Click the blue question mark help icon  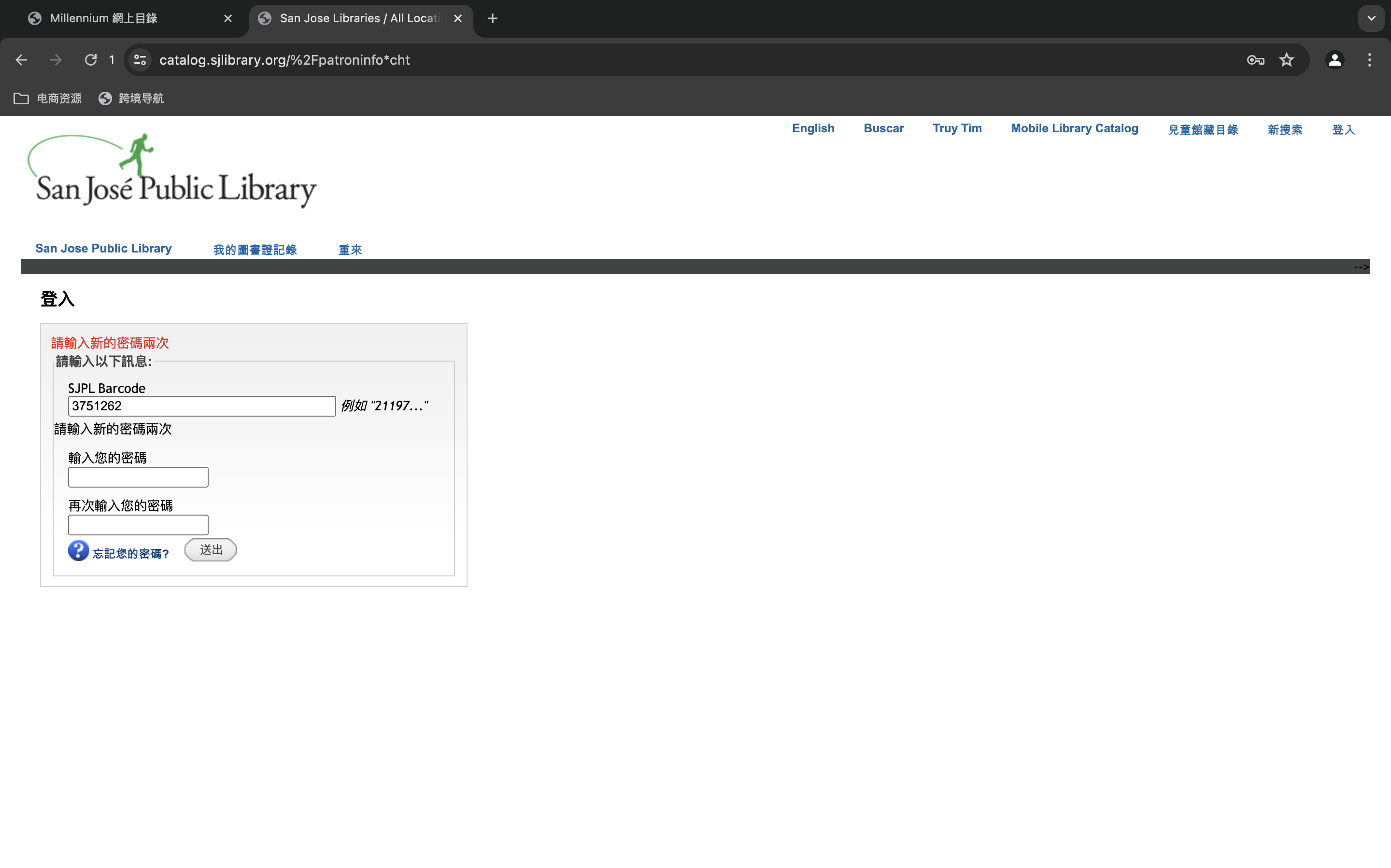pos(78,550)
